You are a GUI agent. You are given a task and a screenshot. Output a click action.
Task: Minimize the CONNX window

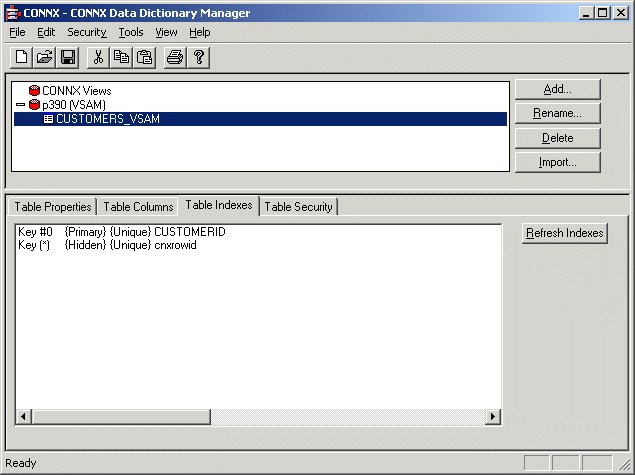pyautogui.click(x=586, y=13)
